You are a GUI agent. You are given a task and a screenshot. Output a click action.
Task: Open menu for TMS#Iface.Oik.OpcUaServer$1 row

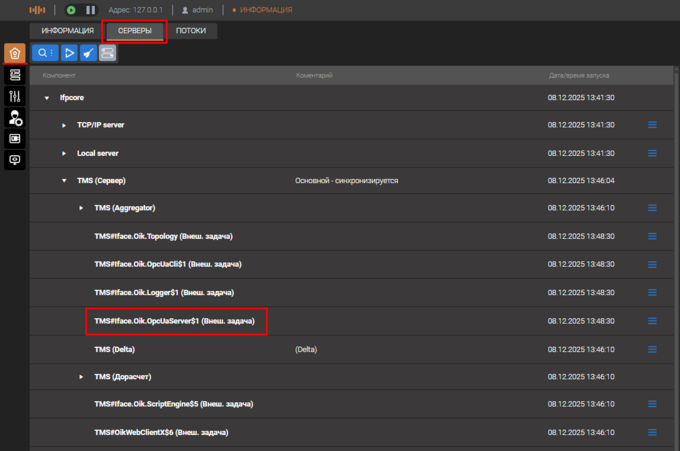[652, 320]
